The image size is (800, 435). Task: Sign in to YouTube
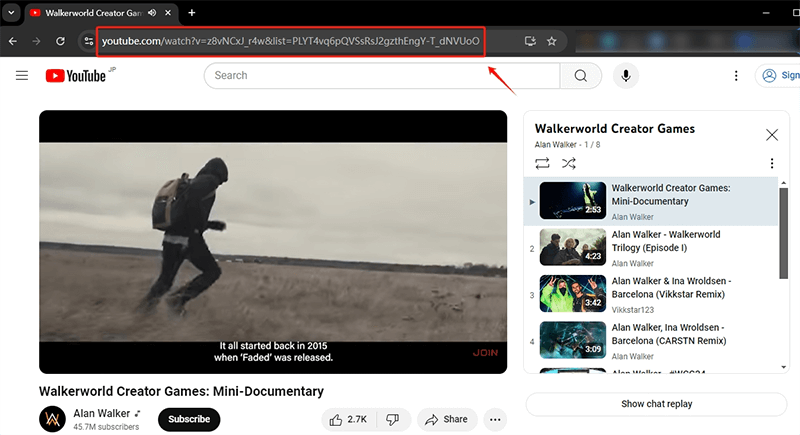point(779,75)
